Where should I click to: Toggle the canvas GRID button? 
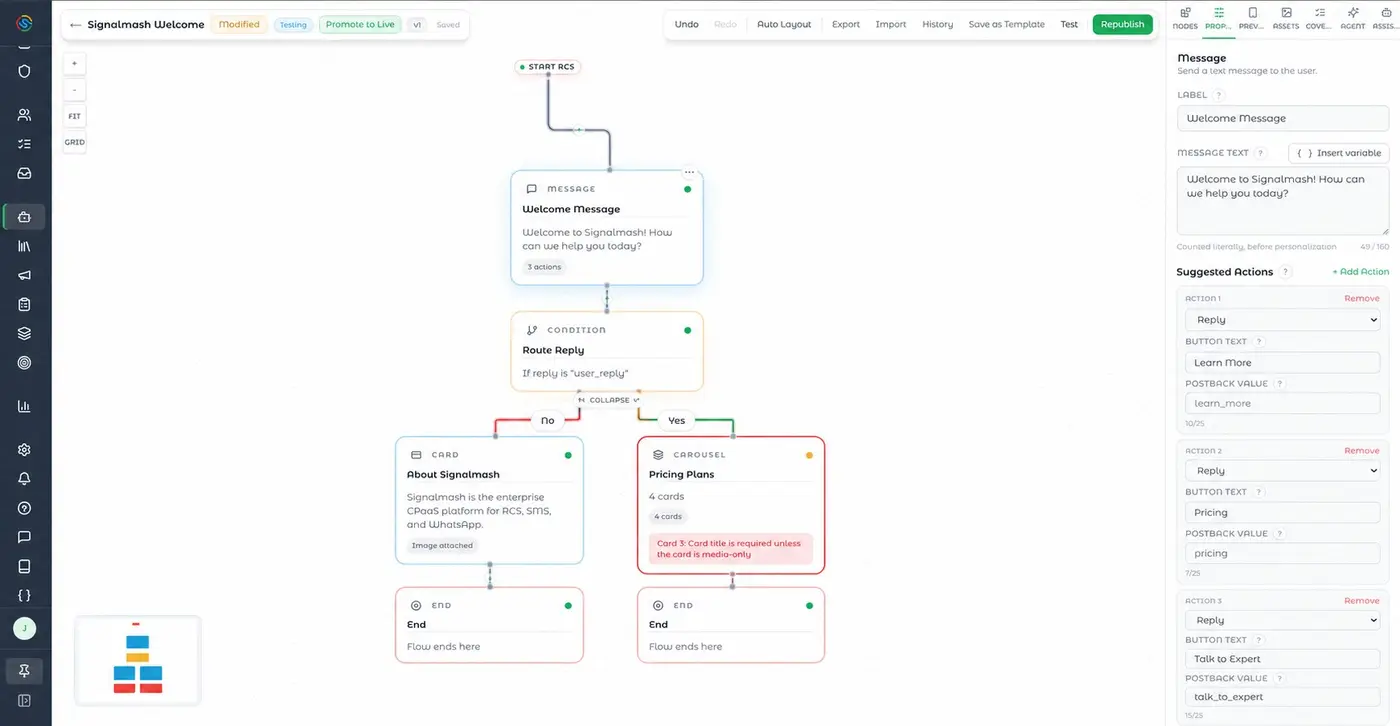75,142
